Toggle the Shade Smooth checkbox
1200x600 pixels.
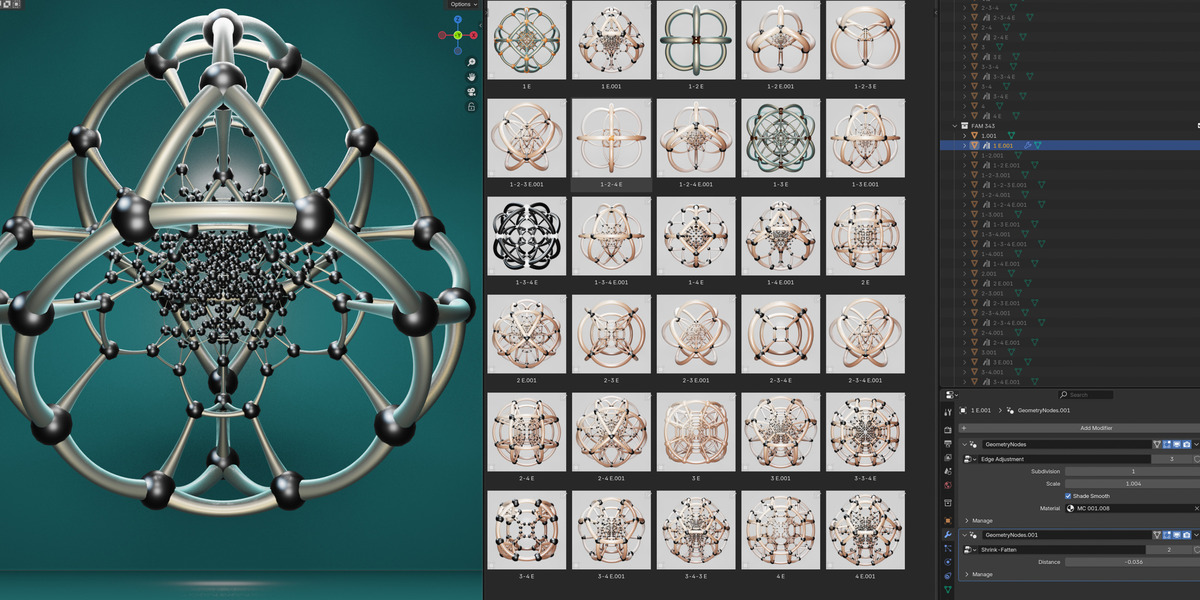coord(1069,496)
